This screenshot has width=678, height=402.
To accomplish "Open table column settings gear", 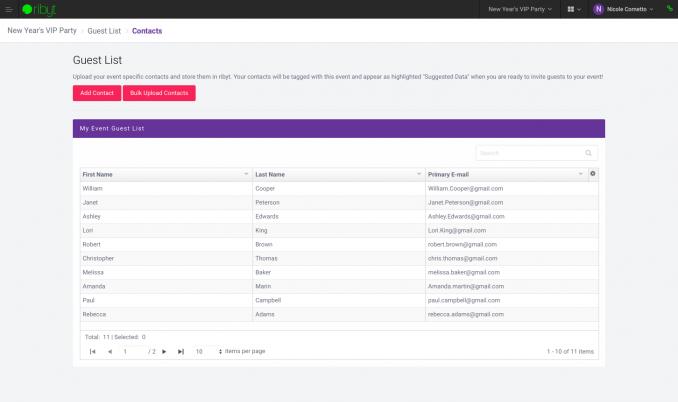I will [x=593, y=174].
